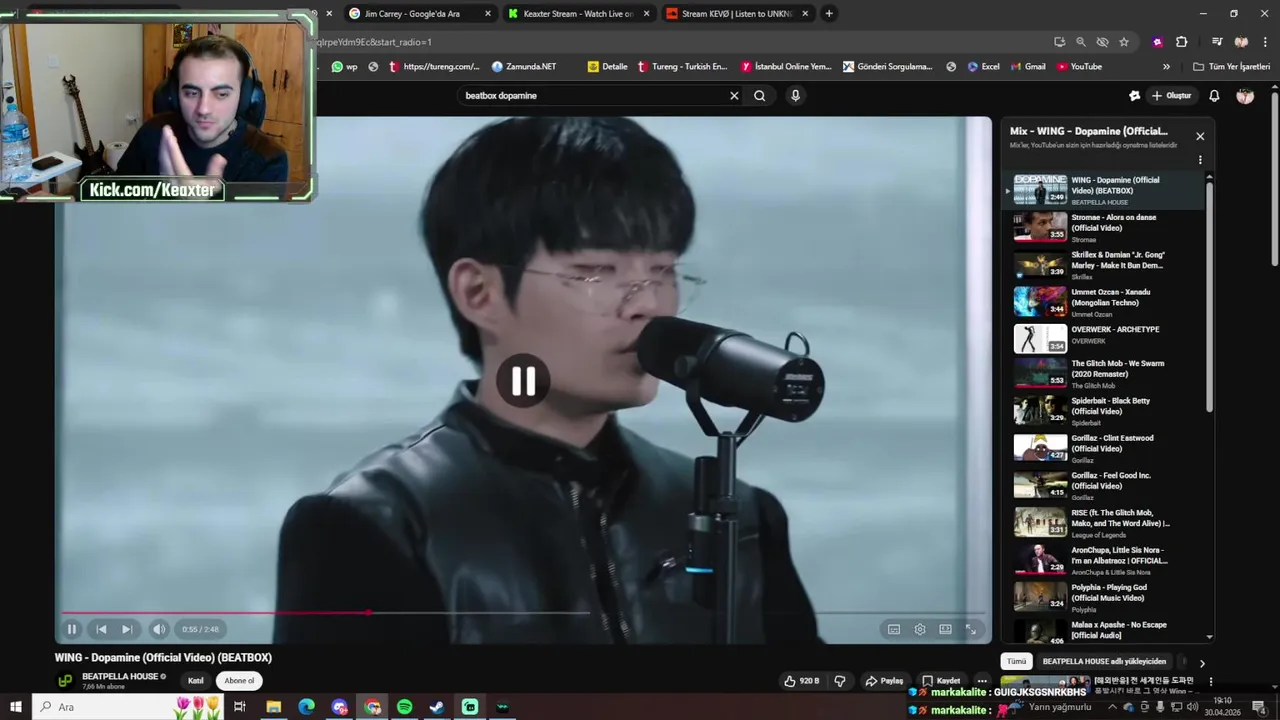Play AronChupa I'm an Albatraoz video
1280x720 pixels.
(x=1106, y=560)
